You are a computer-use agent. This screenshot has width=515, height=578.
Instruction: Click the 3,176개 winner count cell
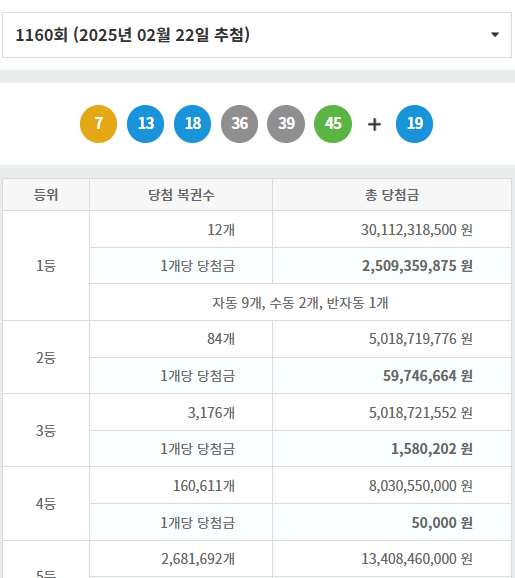point(181,412)
